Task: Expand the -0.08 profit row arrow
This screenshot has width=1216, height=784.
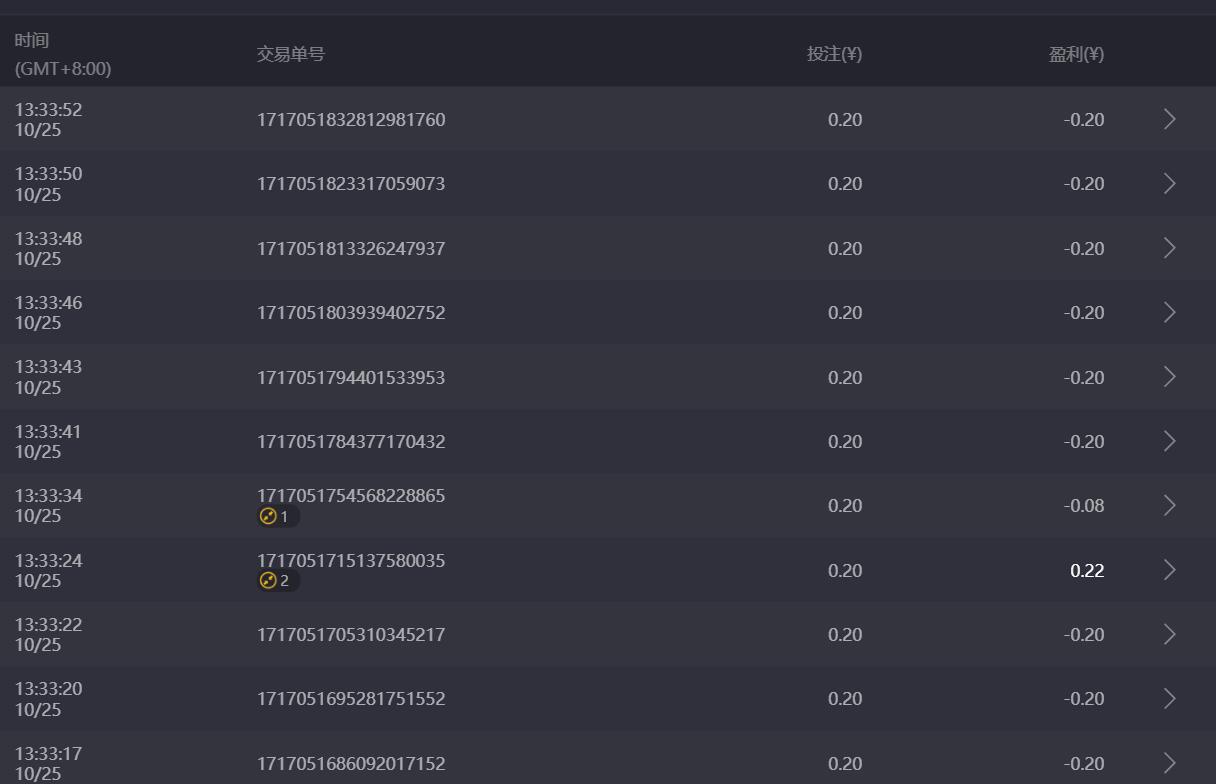Action: 1169,506
